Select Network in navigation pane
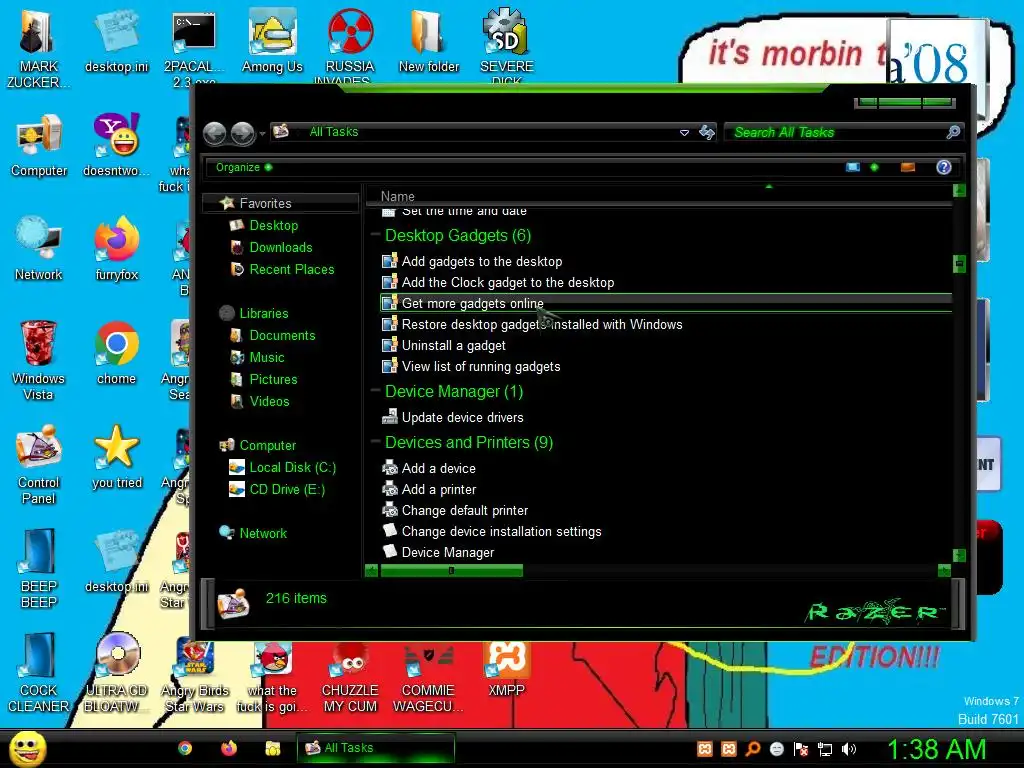 coord(263,534)
